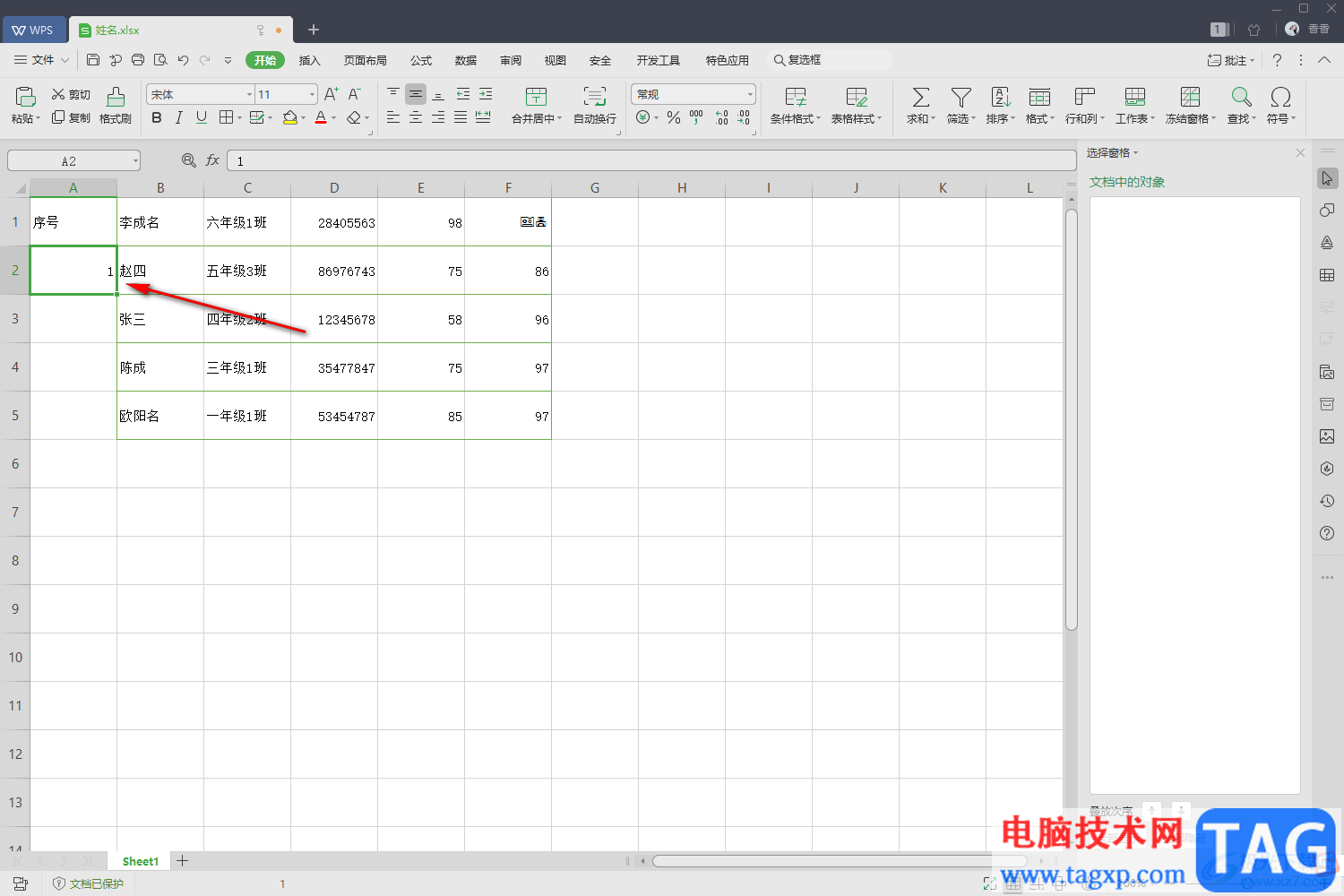Viewport: 1344px width, 896px height.
Task: Open the 页面布局 ribbon tab
Action: tap(366, 60)
